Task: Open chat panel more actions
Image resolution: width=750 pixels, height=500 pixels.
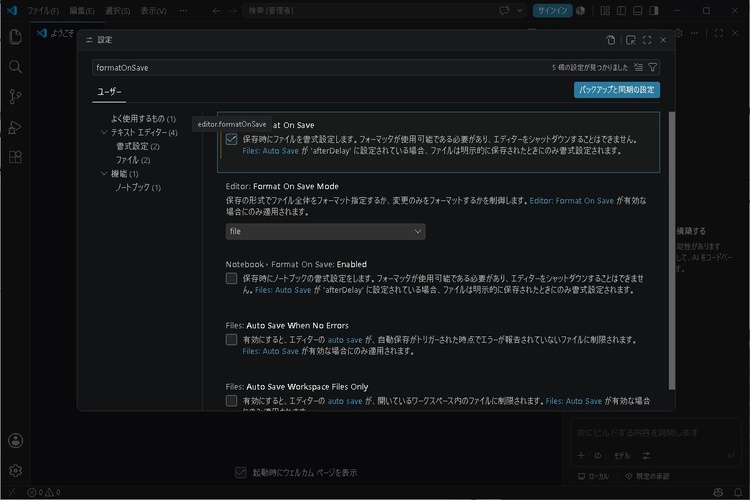Action: click(694, 33)
